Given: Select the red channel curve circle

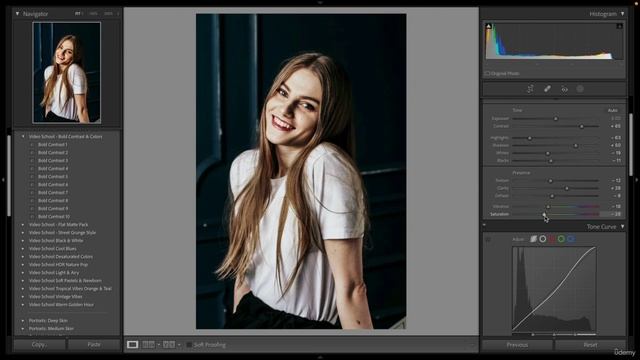Looking at the screenshot, I should 552,239.
